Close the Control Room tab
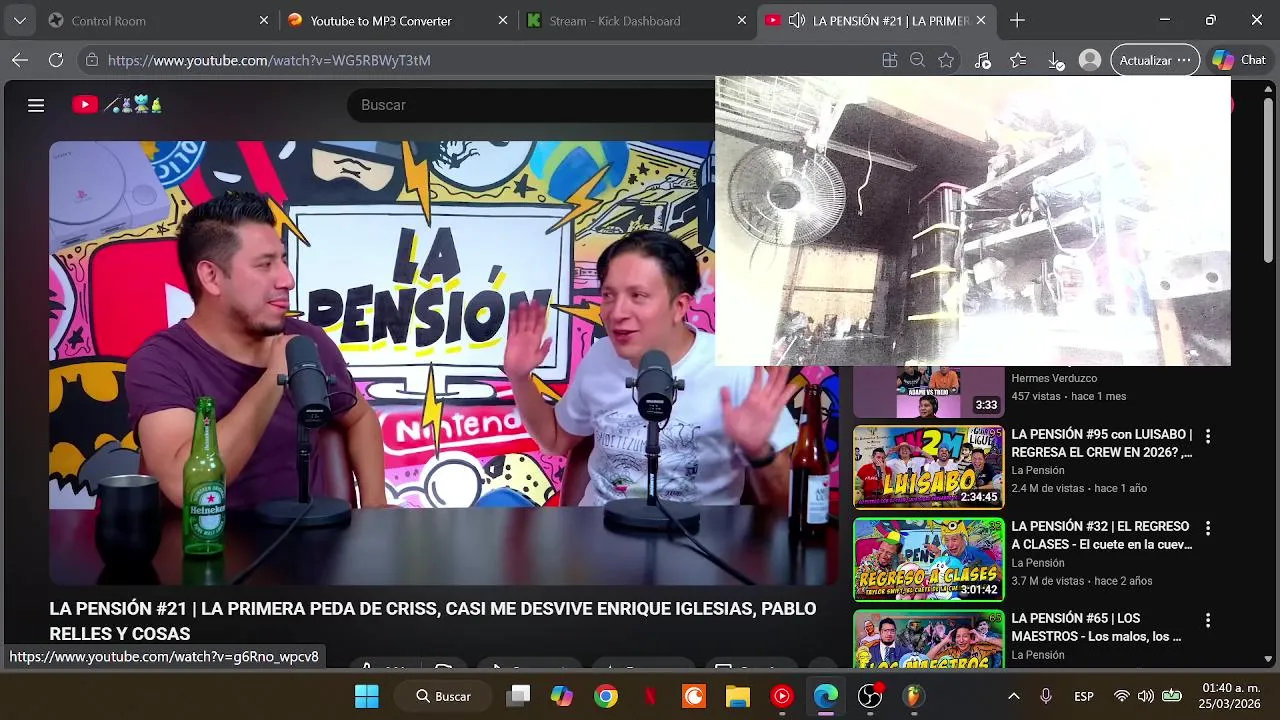1280x720 pixels. pyautogui.click(x=264, y=20)
